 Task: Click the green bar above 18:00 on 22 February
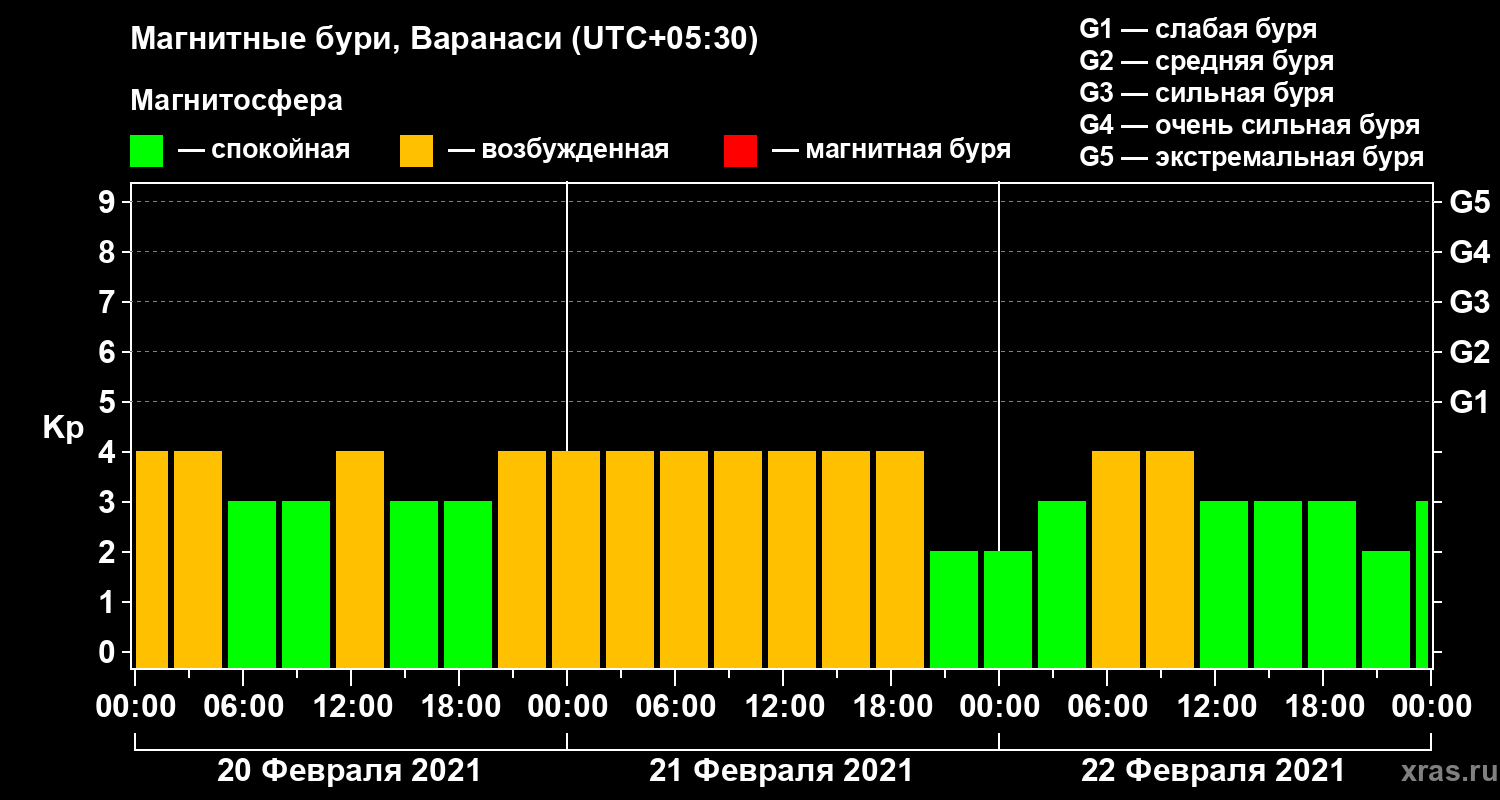[1332, 584]
